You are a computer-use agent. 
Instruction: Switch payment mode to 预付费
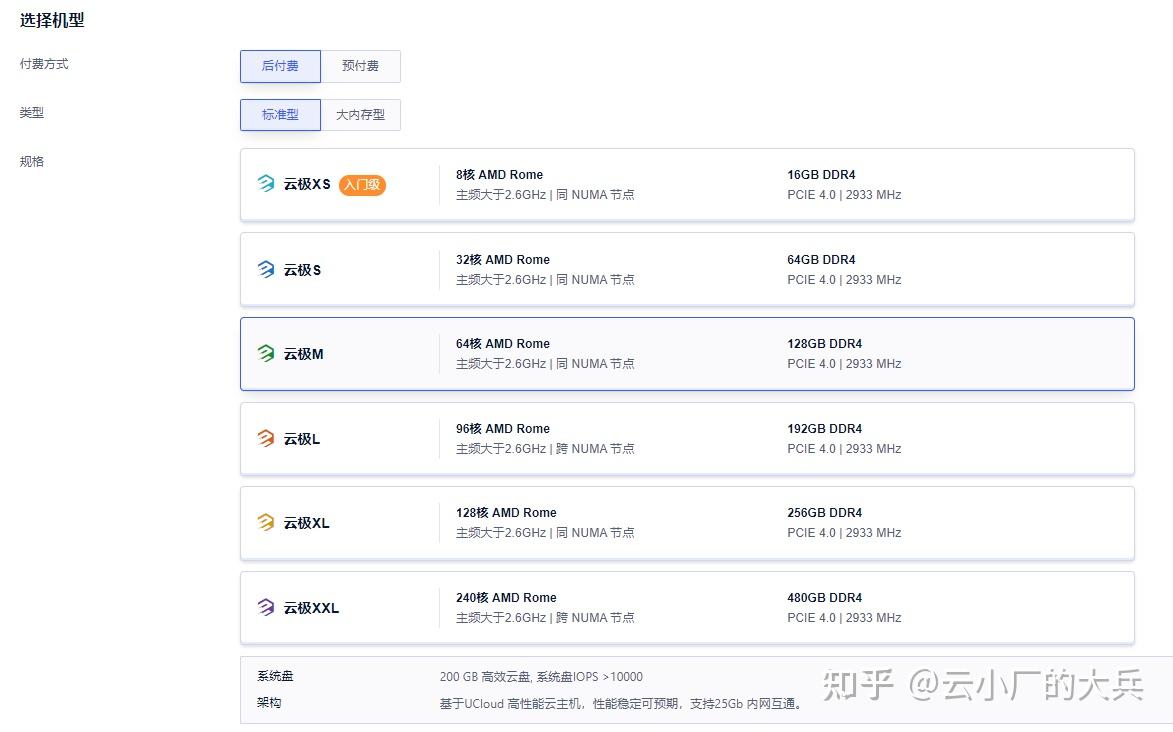click(360, 66)
